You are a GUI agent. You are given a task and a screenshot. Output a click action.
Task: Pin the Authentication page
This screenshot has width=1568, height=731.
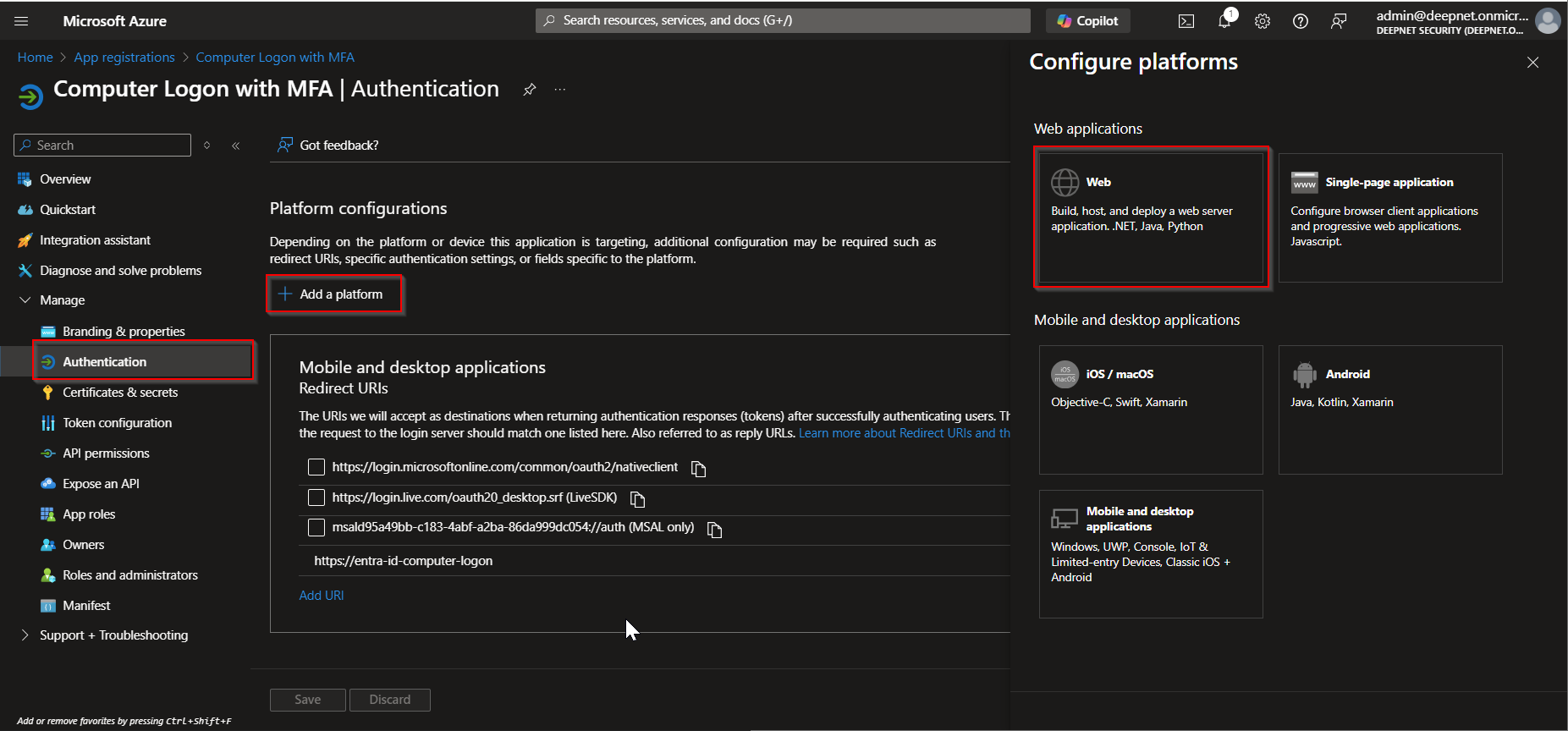tap(530, 90)
